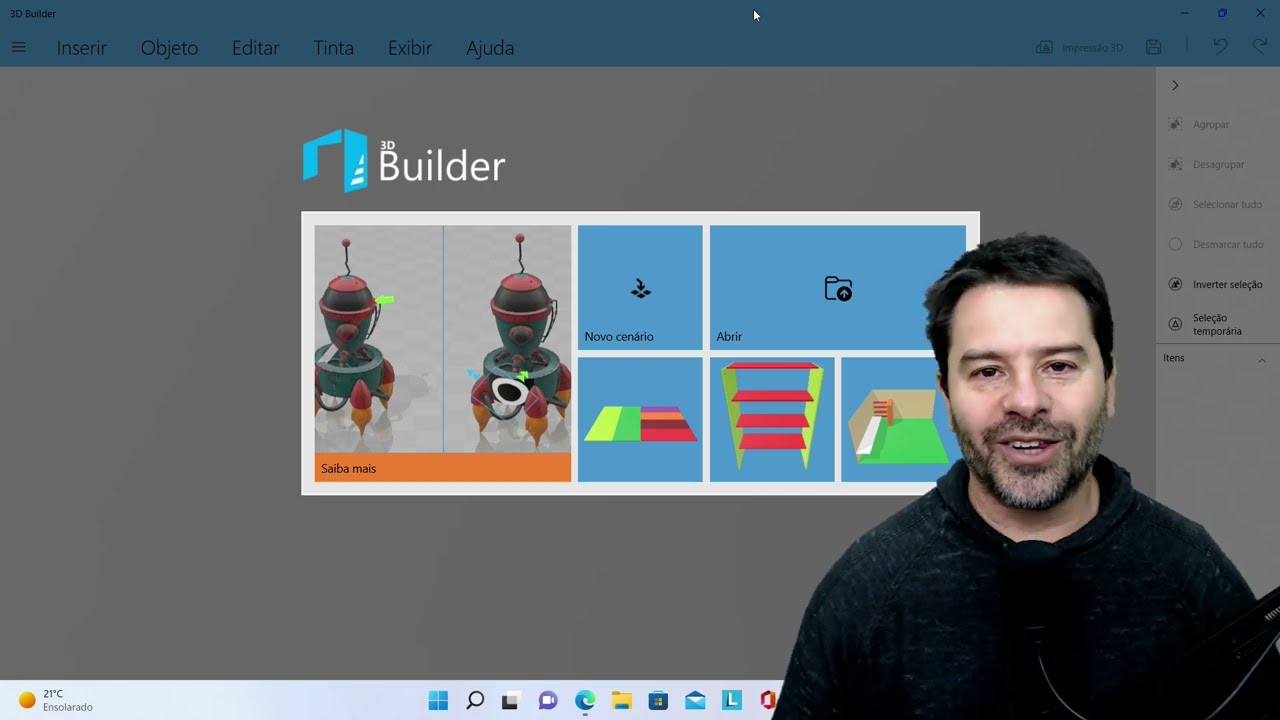Open the Windows Start menu
Image resolution: width=1280 pixels, height=720 pixels.
coord(438,700)
